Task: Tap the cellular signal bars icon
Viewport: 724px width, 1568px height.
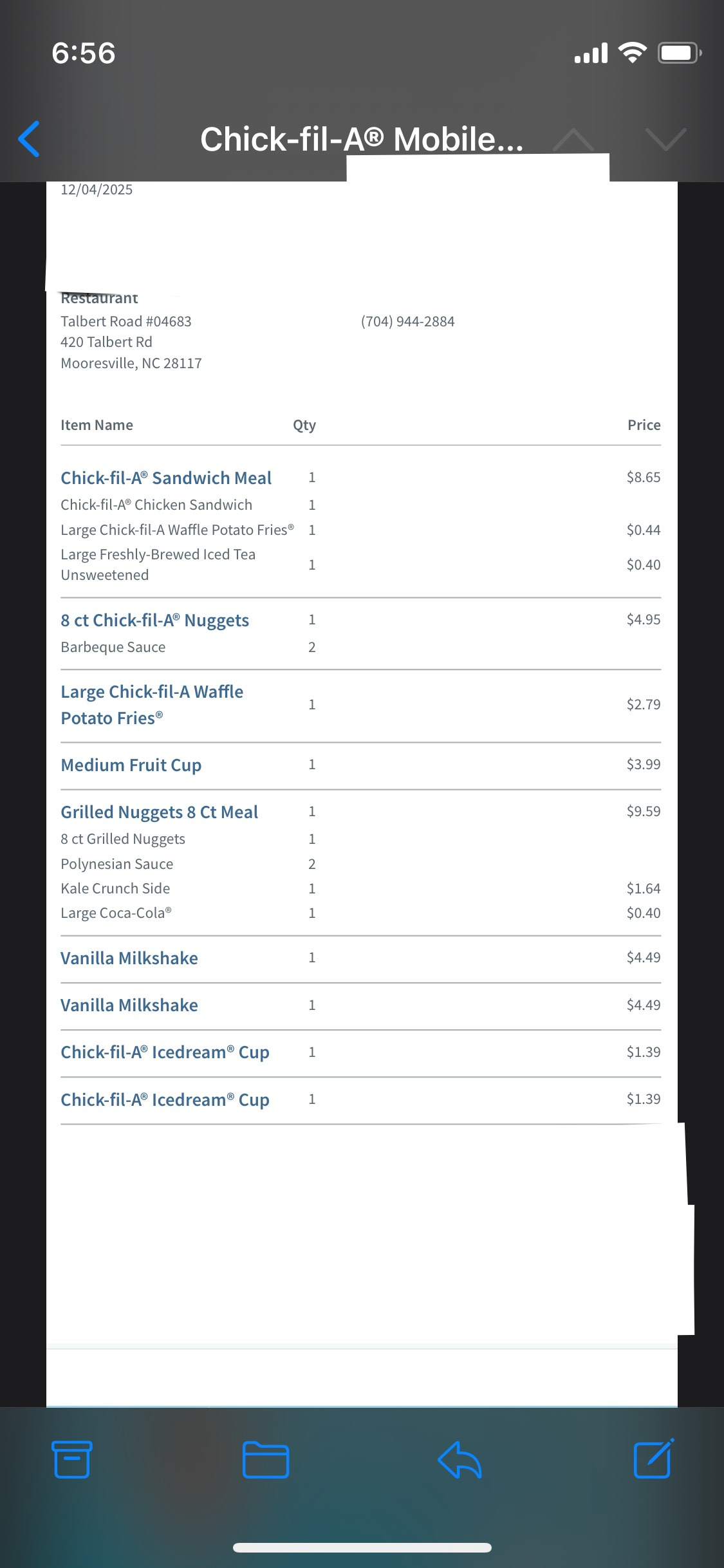Action: click(x=591, y=54)
